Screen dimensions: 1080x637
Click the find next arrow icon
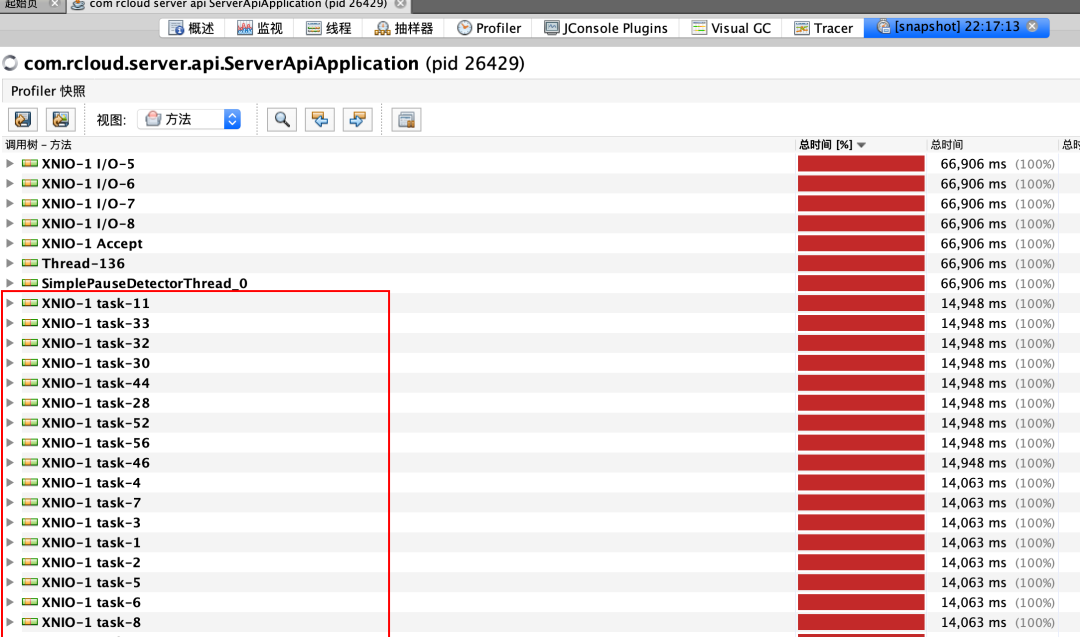357,120
